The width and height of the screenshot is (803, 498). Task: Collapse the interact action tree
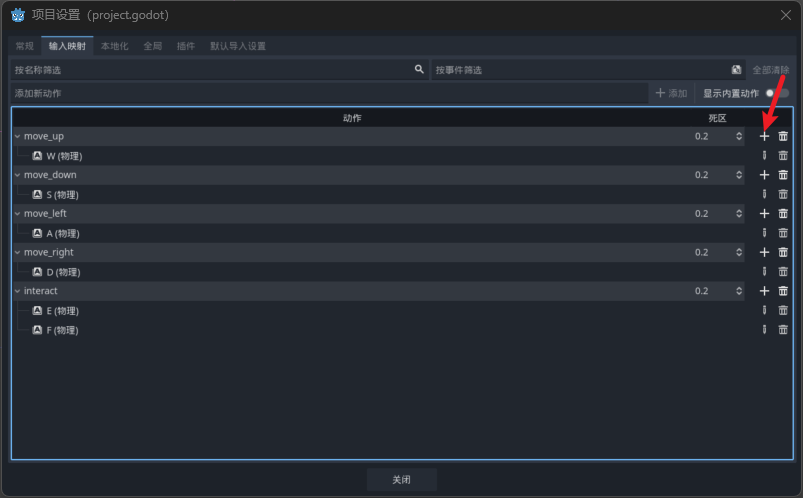tap(17, 291)
